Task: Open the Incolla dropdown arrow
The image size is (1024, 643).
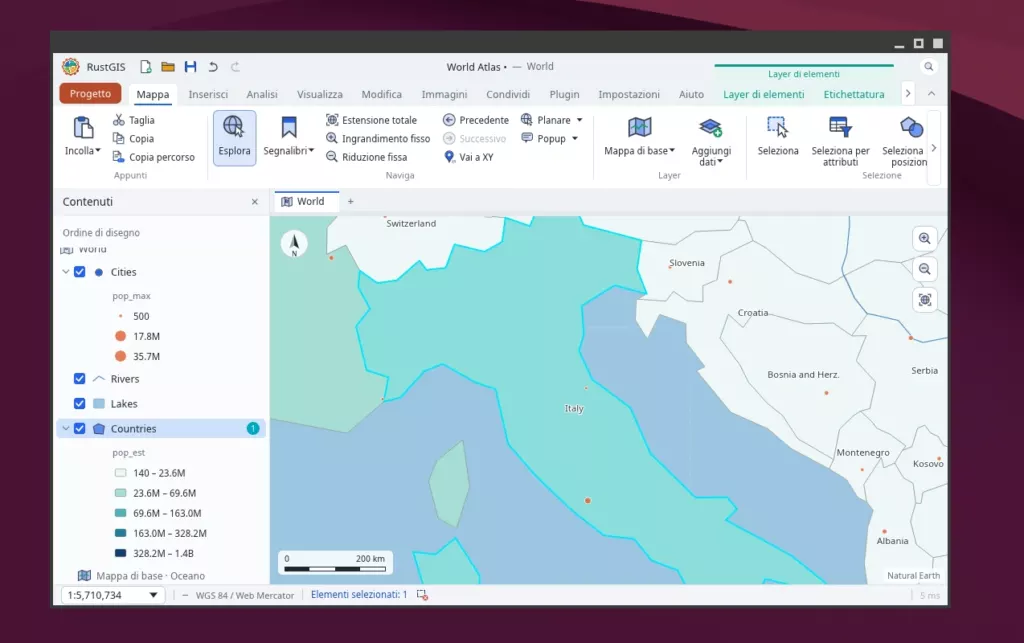Action: coord(98,151)
